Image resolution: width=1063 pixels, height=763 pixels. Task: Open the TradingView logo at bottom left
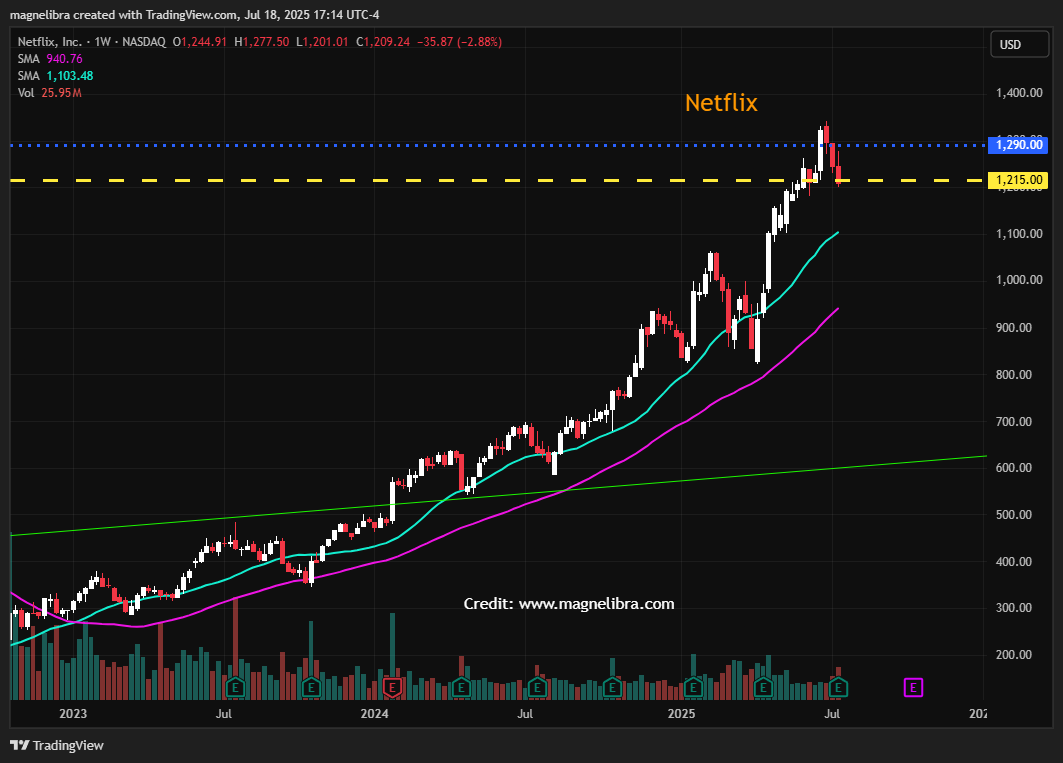point(57,745)
